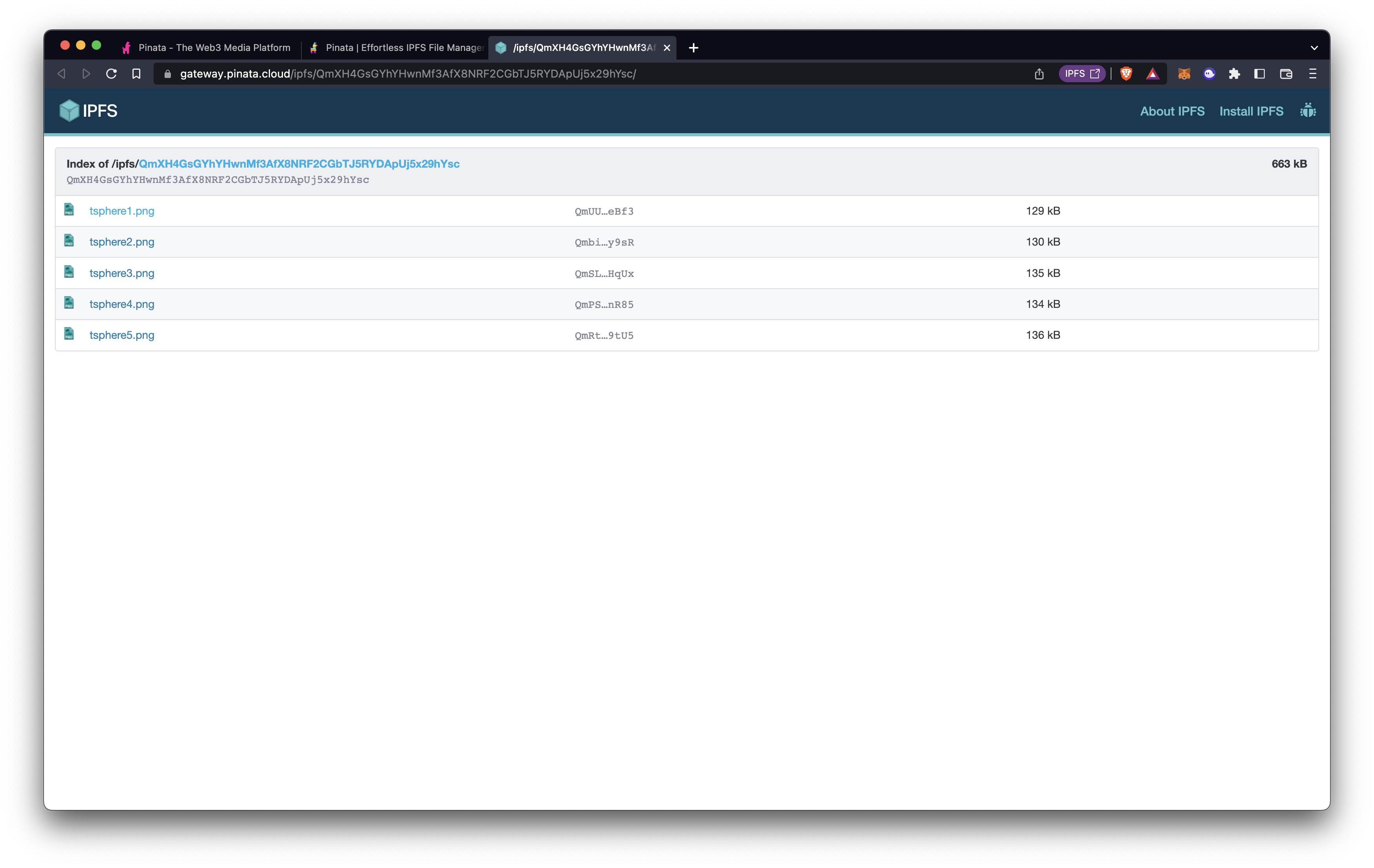The height and width of the screenshot is (868, 1374).
Task: Open the tsphere1.png file link
Action: [x=121, y=211]
